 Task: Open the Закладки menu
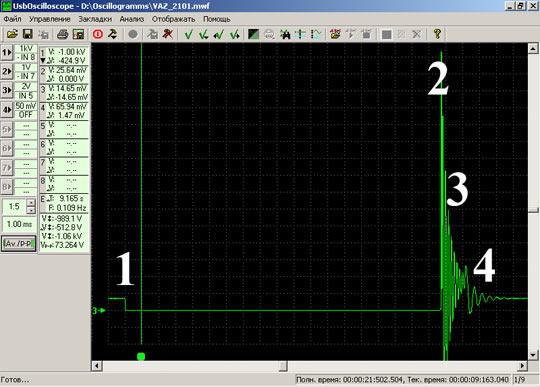[x=95, y=19]
